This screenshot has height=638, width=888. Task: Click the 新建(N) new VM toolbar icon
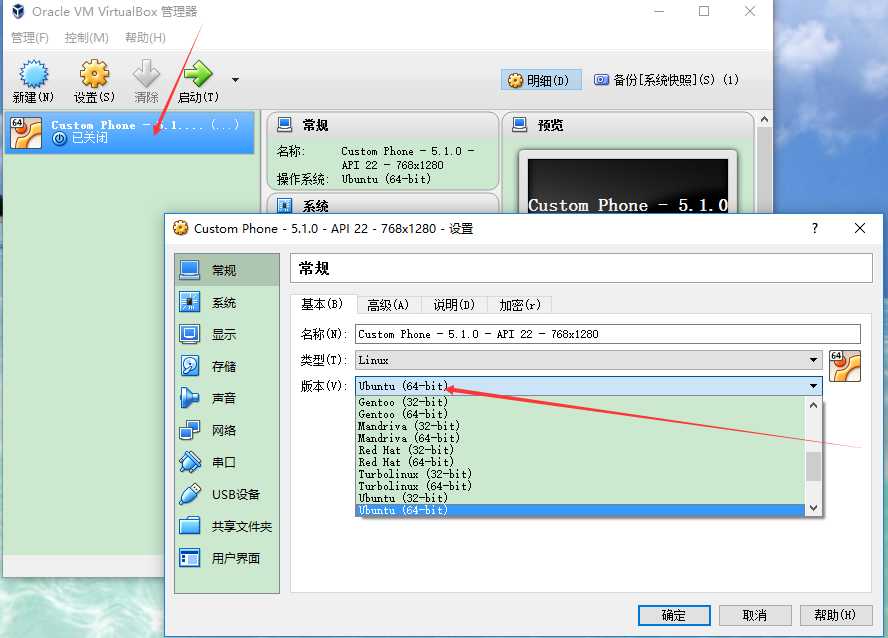tap(33, 74)
